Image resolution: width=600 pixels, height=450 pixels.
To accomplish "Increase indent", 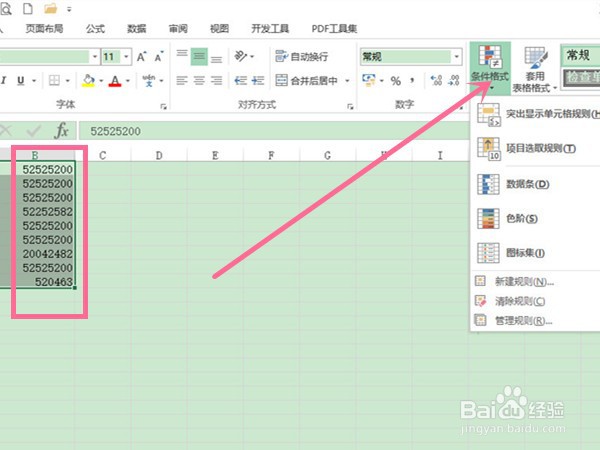I will pos(258,80).
